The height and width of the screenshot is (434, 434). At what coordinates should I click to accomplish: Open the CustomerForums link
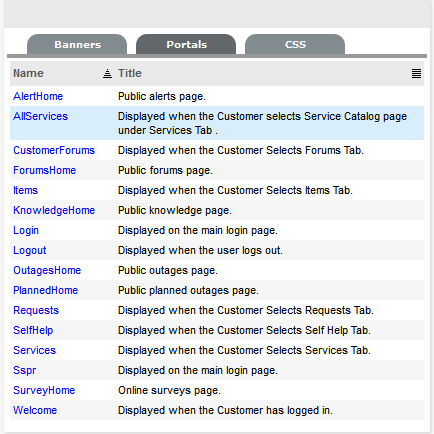click(54, 150)
